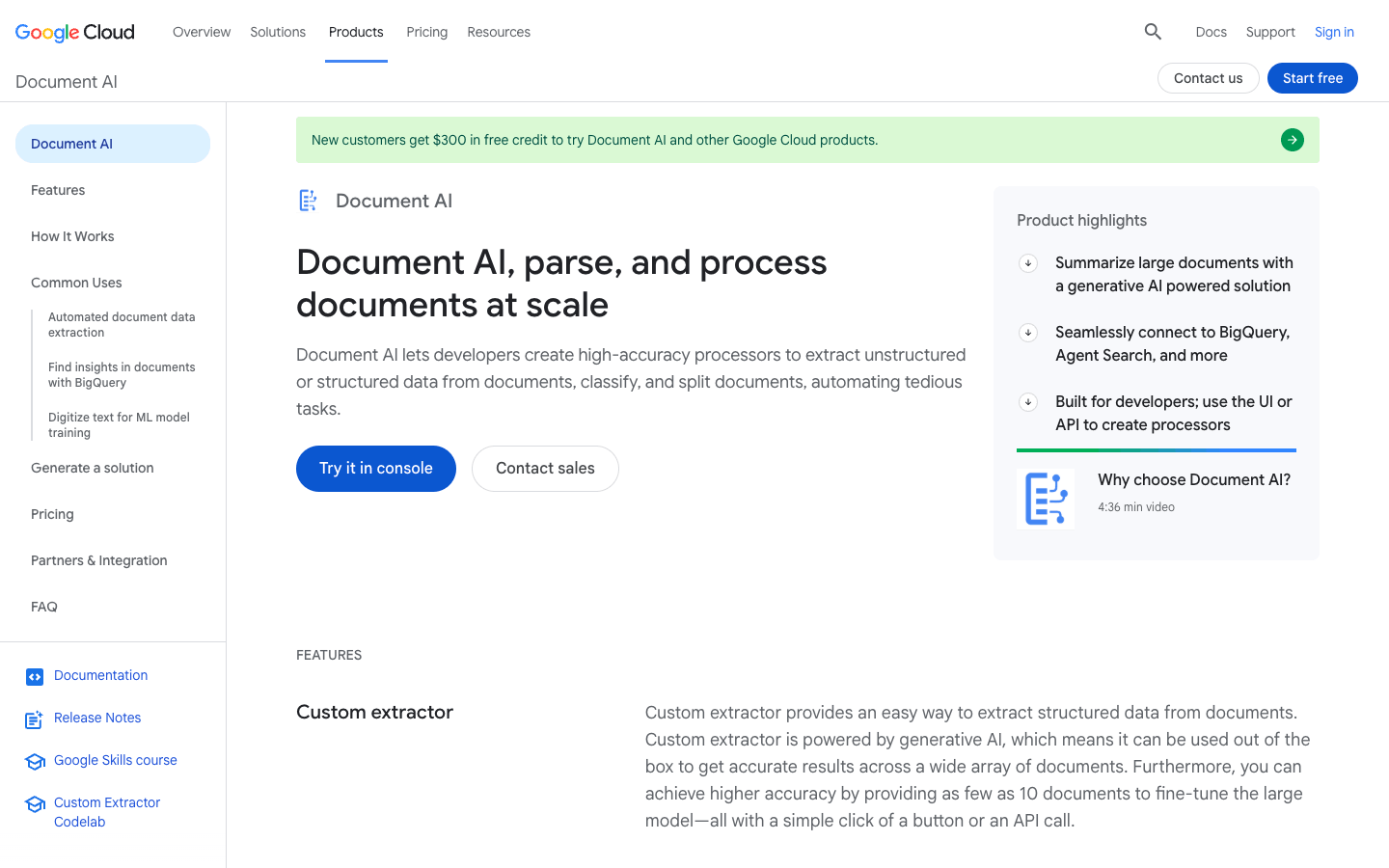Click Seamlessly connect to BigQuery highlight text

[x=1172, y=343]
